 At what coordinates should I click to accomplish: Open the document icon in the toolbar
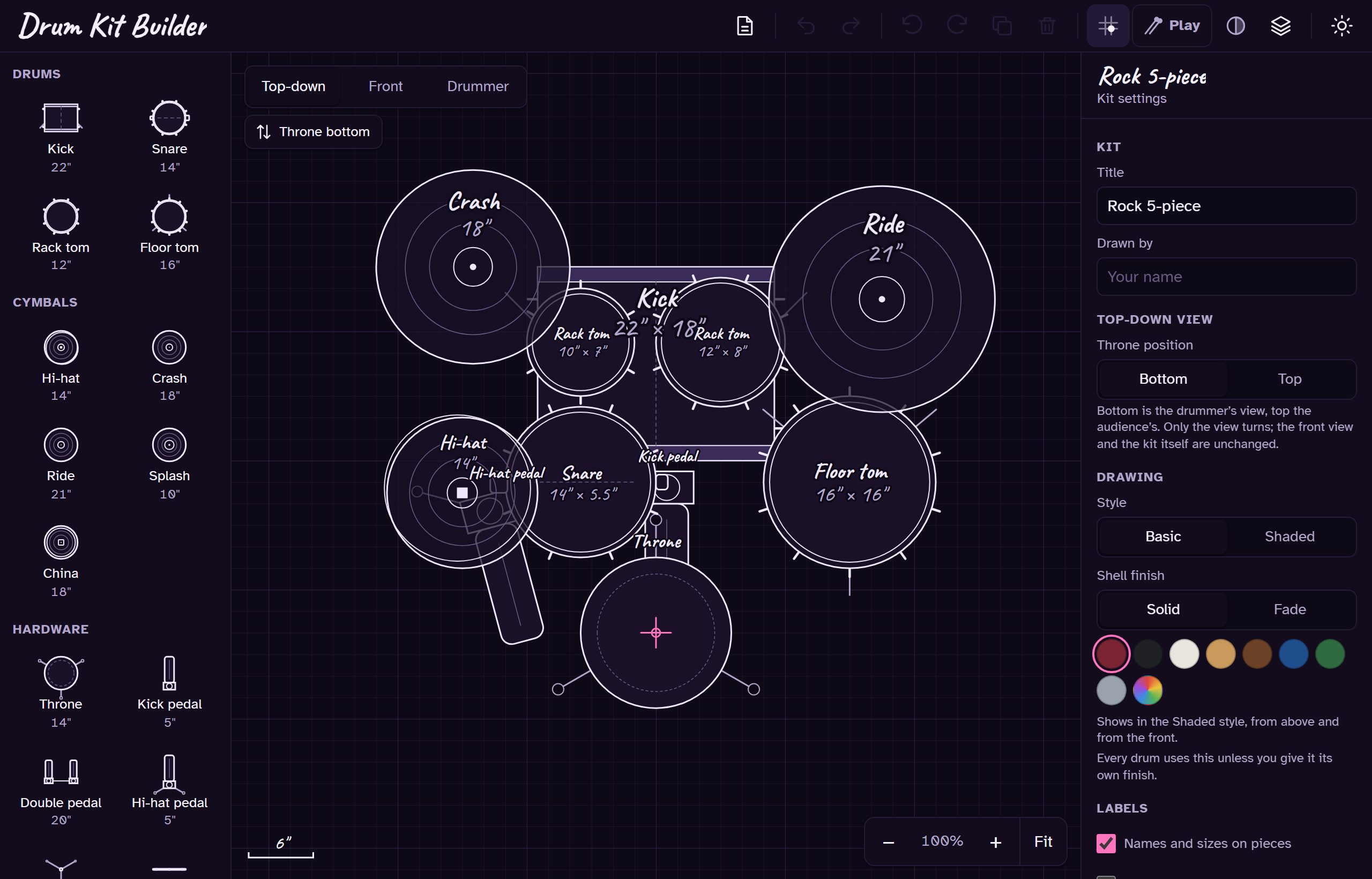pos(744,26)
